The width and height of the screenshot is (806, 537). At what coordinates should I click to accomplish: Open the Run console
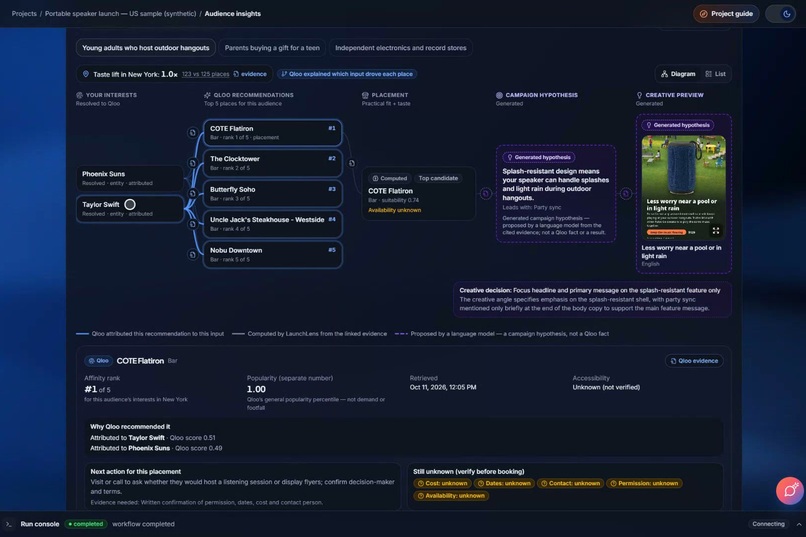click(x=40, y=524)
